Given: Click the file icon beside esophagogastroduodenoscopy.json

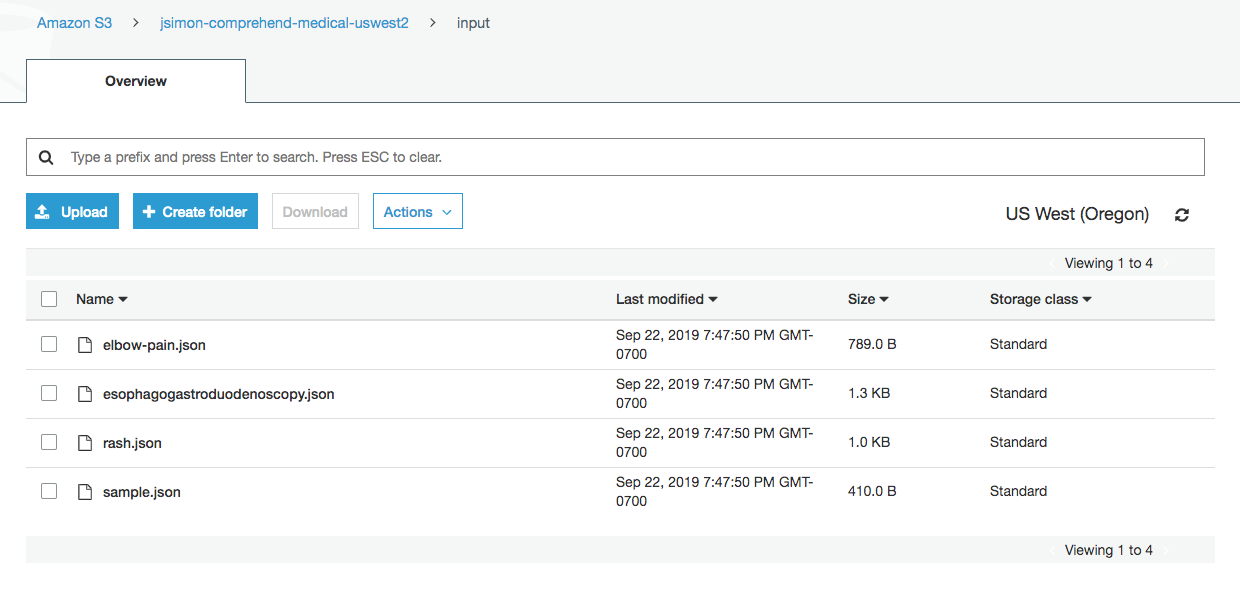Looking at the screenshot, I should (x=85, y=394).
